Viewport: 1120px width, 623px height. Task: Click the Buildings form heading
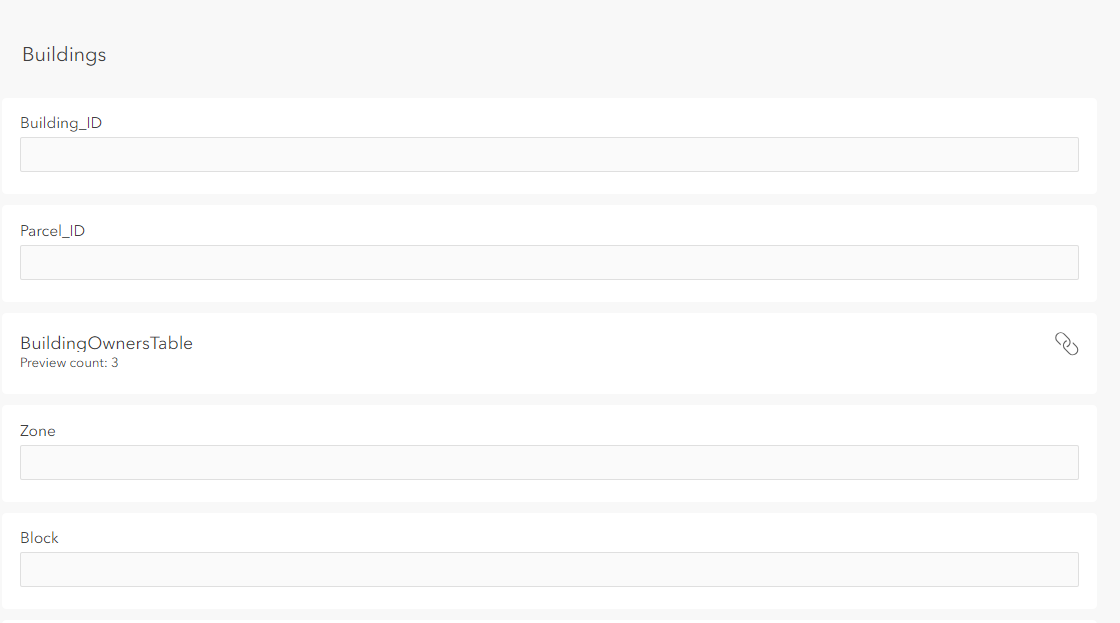click(x=64, y=55)
